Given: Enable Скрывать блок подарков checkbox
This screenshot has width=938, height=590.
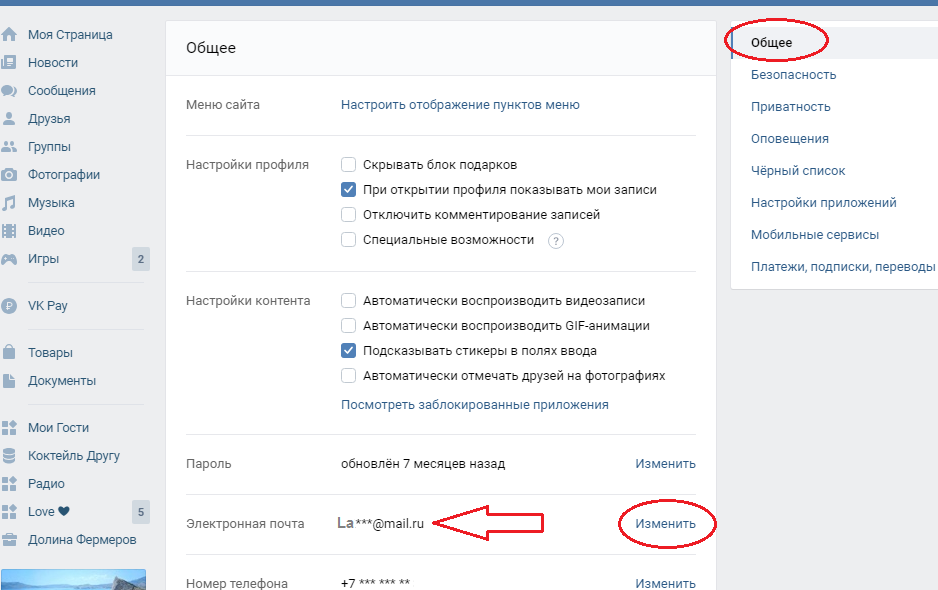Looking at the screenshot, I should click(x=349, y=165).
